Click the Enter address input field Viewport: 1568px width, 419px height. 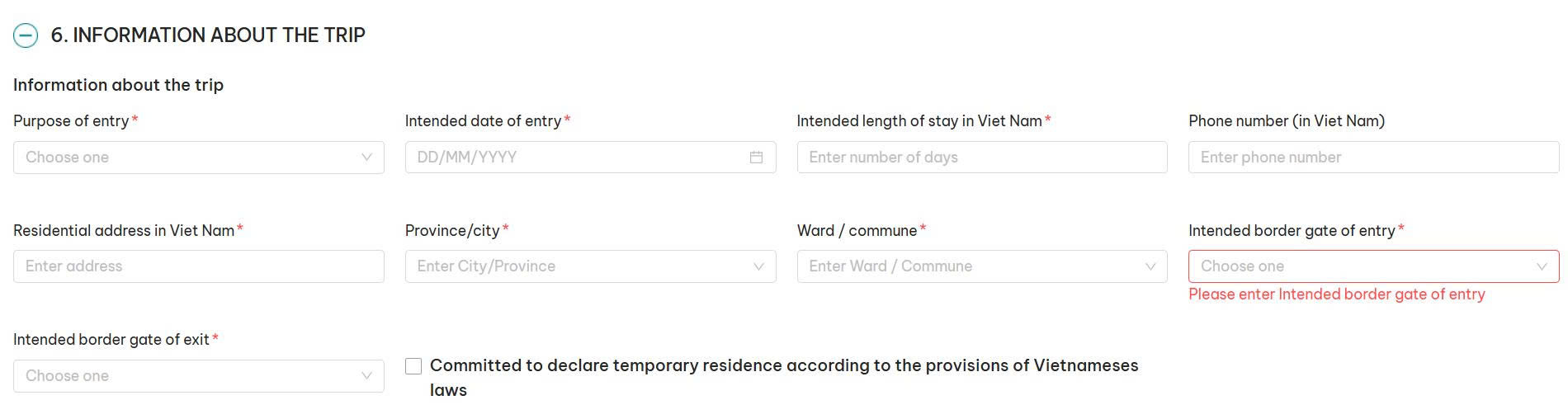198,266
